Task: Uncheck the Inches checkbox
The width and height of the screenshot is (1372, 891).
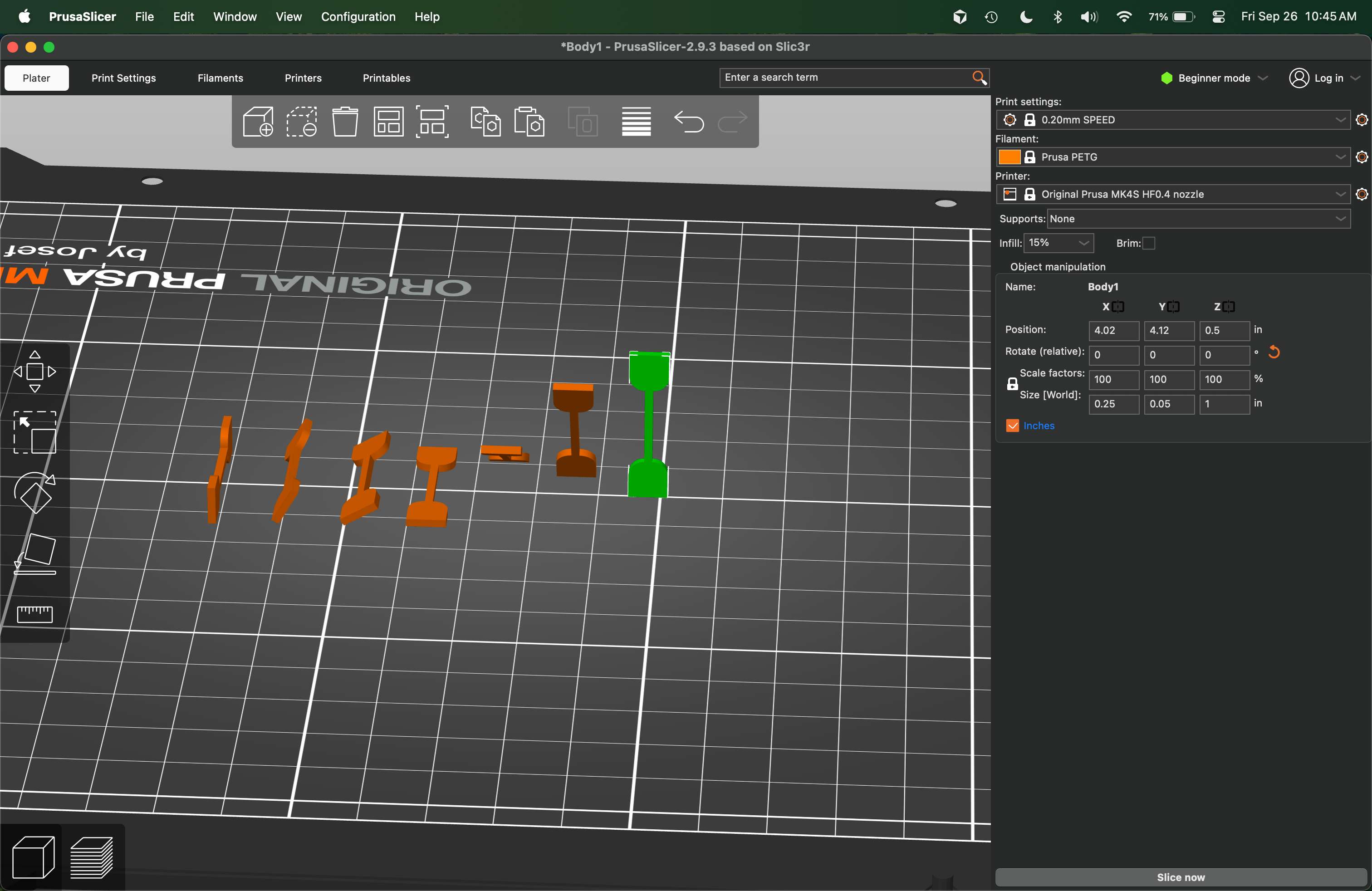Action: click(x=1012, y=426)
